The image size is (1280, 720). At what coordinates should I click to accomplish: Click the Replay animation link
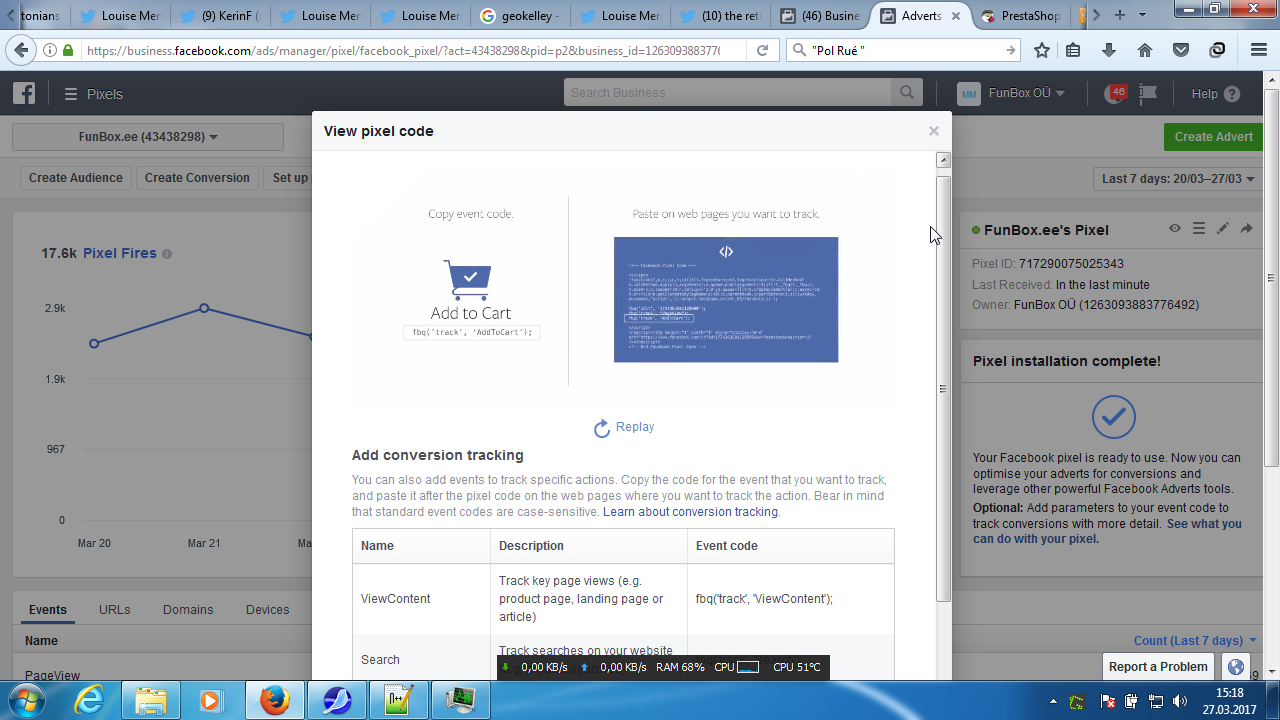tap(624, 428)
